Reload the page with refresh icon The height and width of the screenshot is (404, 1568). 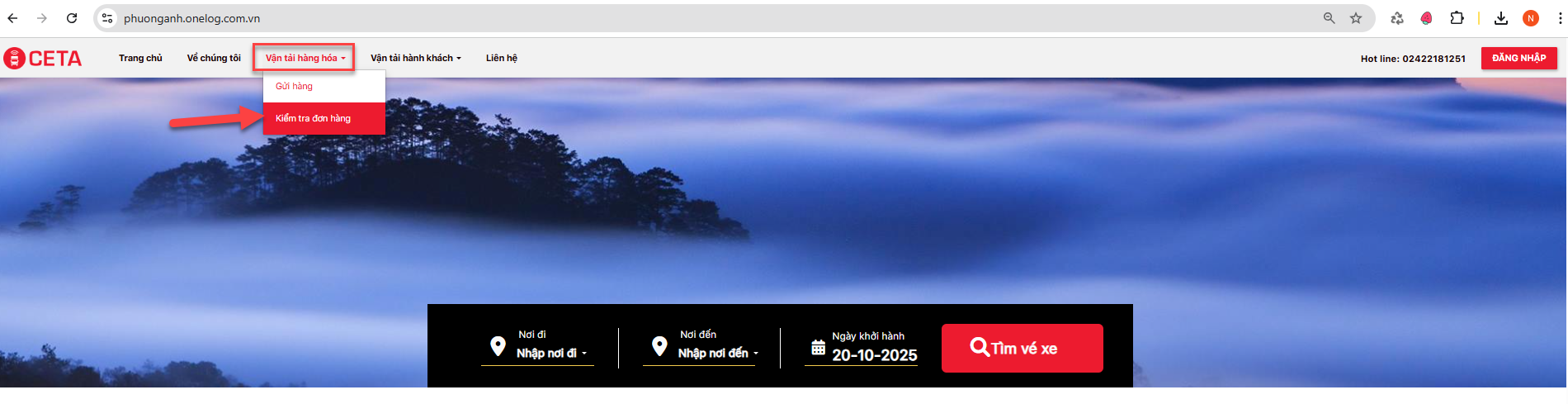tap(72, 18)
